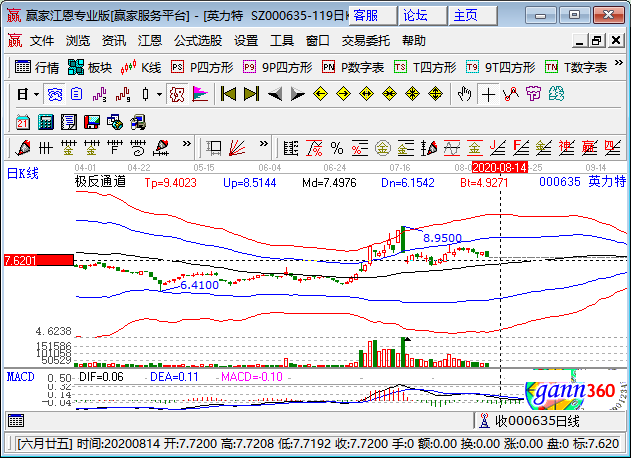Click the status bar keyboard grid icon

point(16,421)
